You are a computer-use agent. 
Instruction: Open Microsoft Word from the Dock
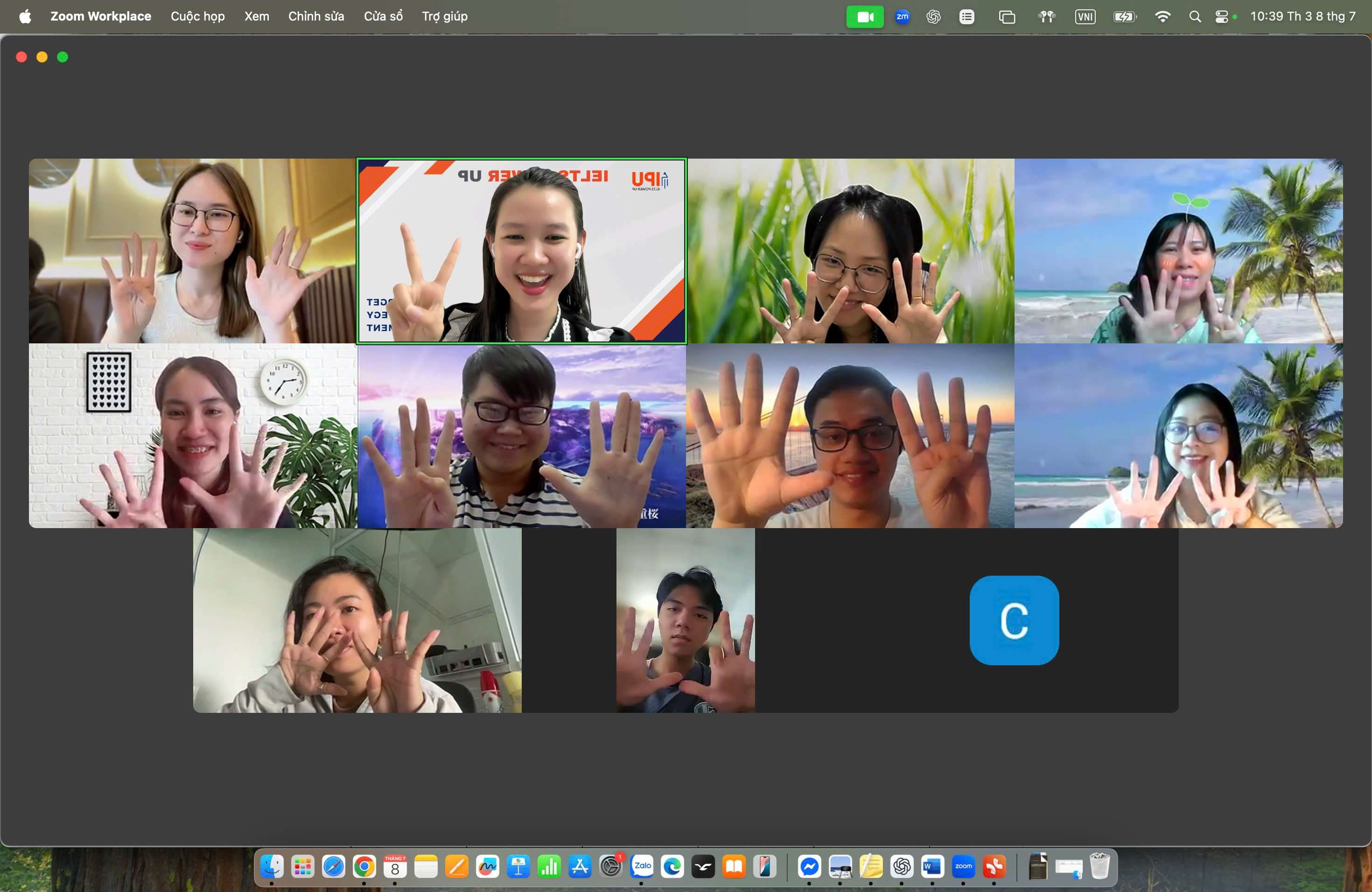coord(932,867)
